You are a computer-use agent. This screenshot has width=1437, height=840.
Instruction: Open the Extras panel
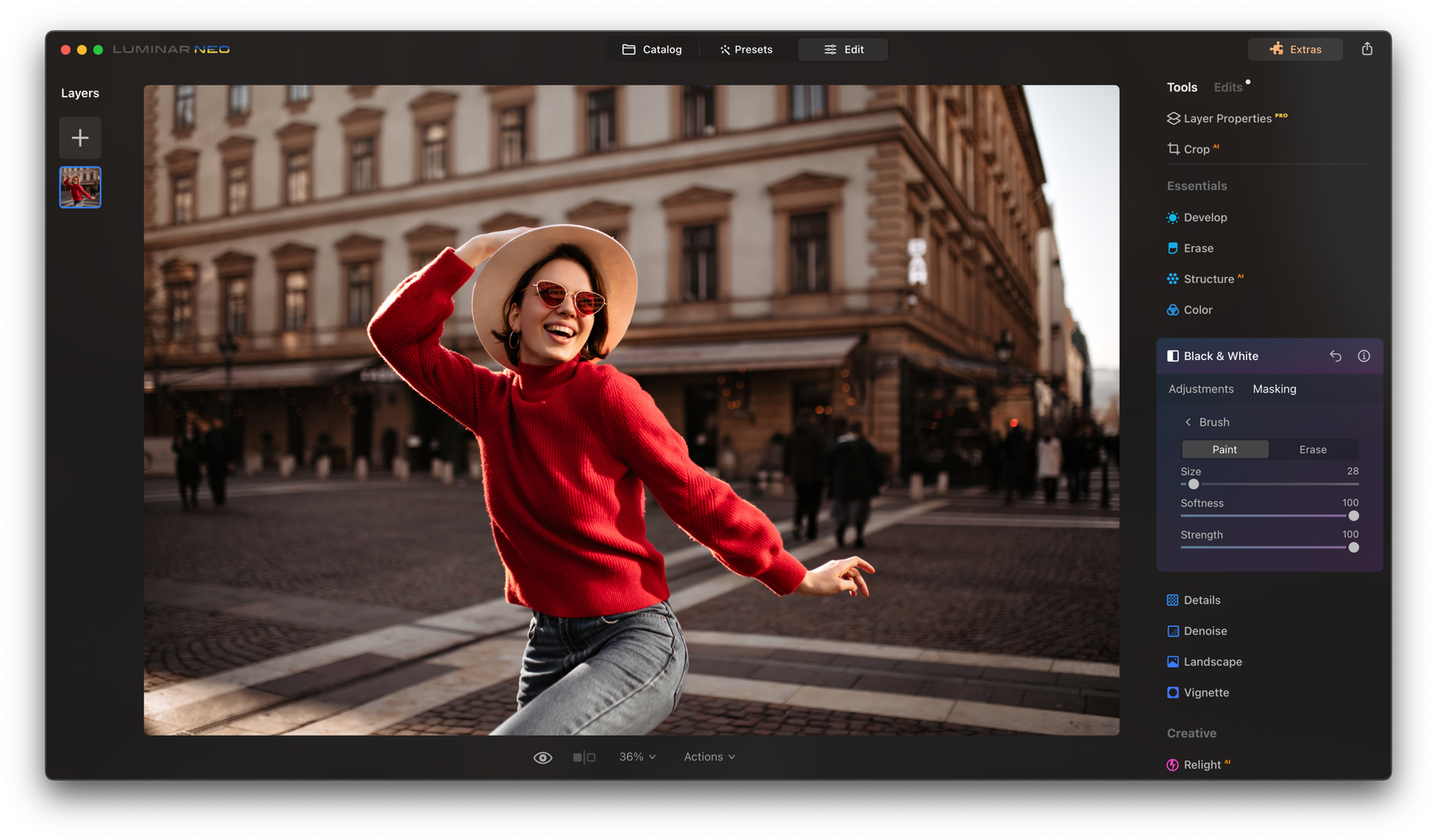1295,49
